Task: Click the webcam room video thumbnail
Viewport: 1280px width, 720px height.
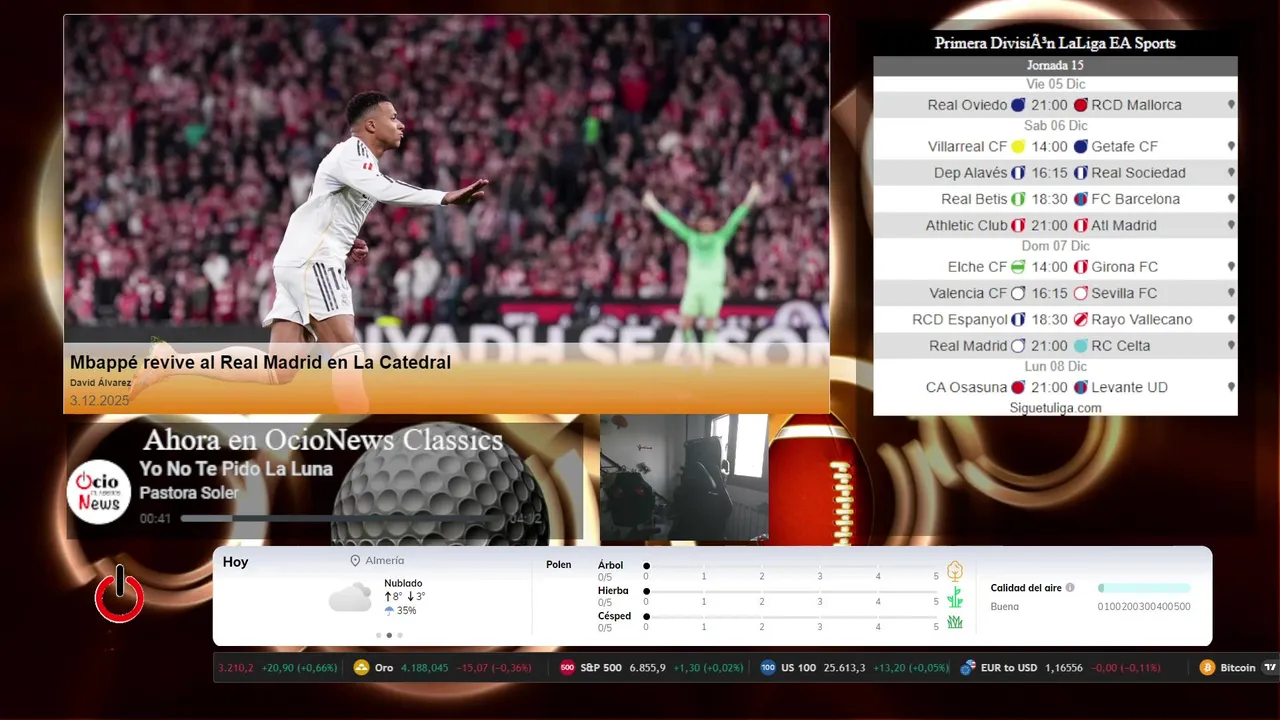Action: 684,478
